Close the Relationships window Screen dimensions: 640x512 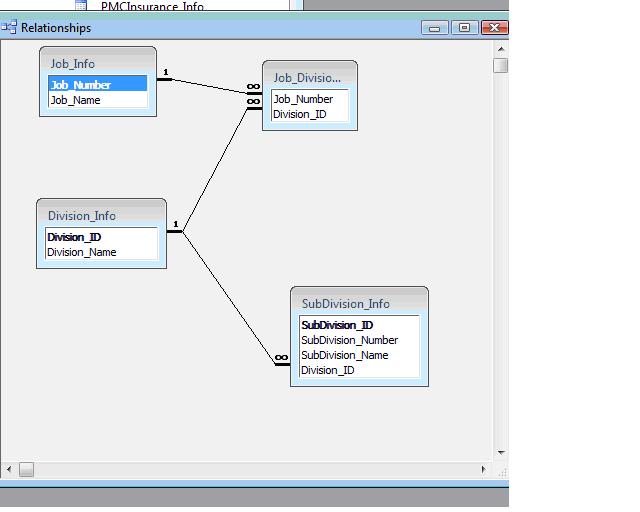point(494,28)
